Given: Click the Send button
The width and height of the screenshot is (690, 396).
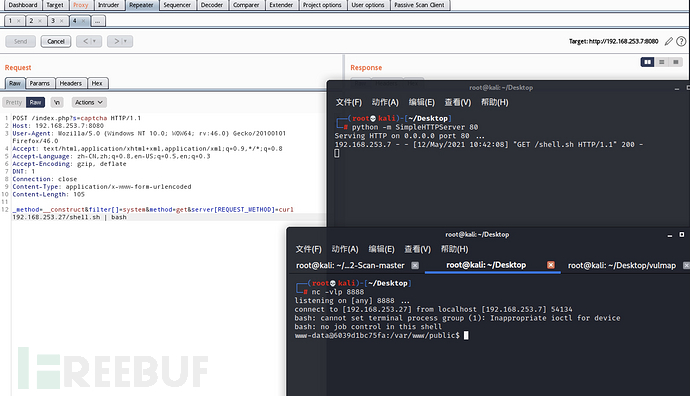Looking at the screenshot, I should click(x=20, y=41).
